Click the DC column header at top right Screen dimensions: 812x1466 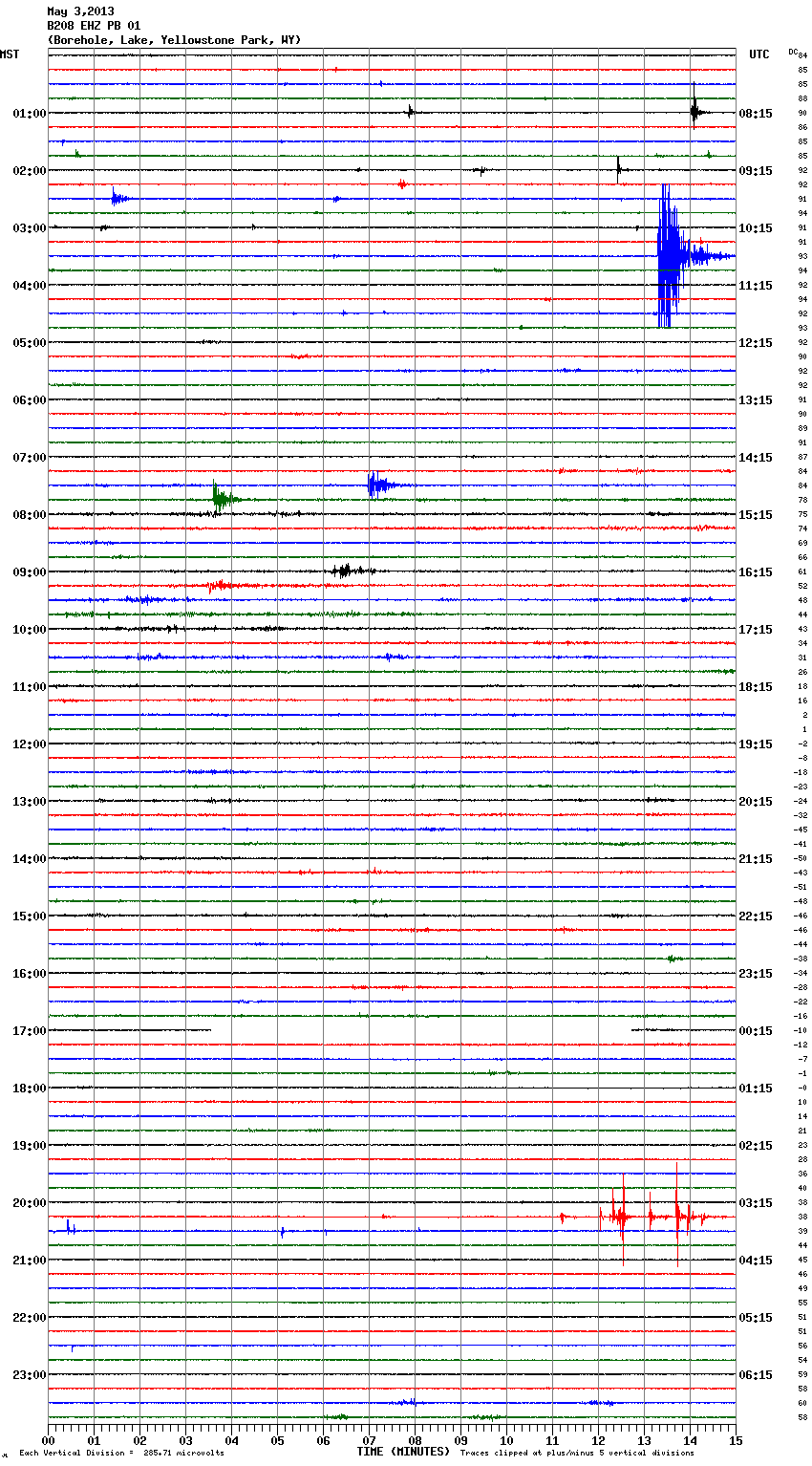point(793,51)
